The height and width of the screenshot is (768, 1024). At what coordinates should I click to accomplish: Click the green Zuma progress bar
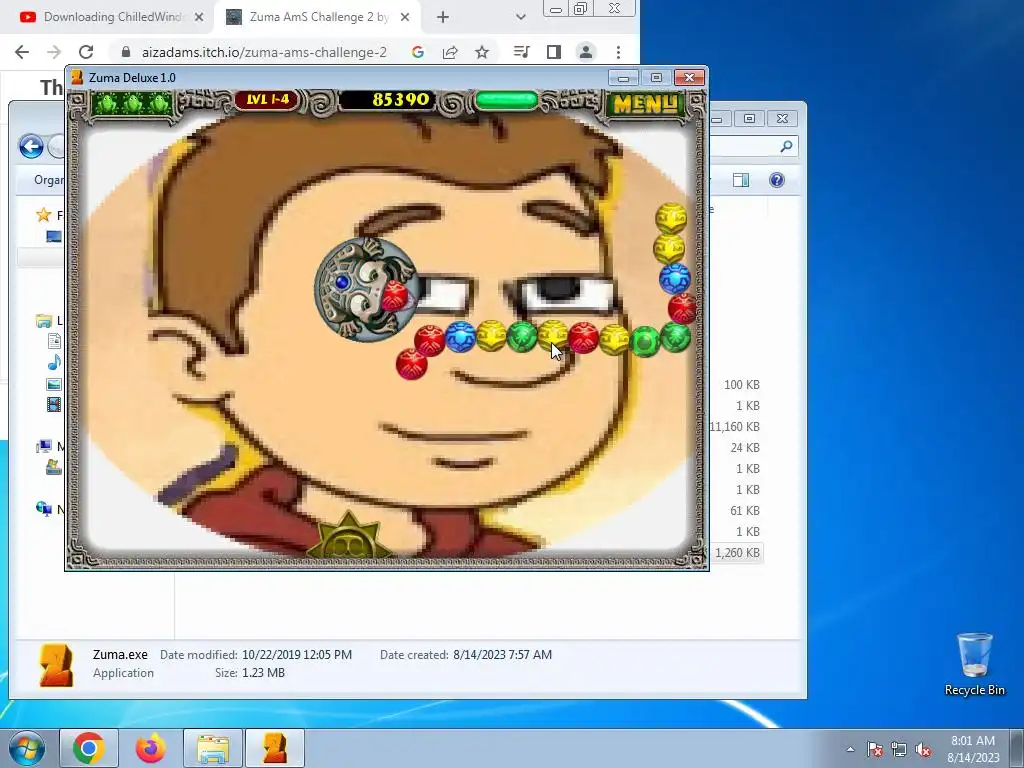506,101
